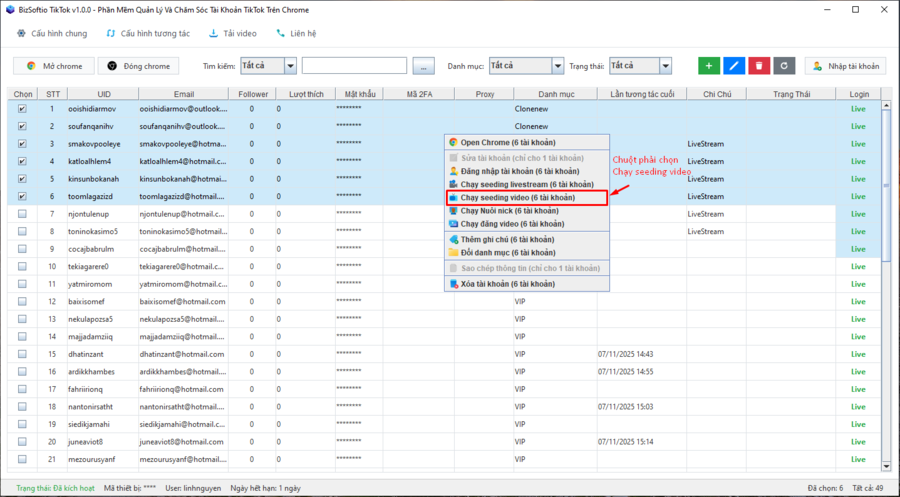Check the checkbox for row 7 njontulenup

22,214
